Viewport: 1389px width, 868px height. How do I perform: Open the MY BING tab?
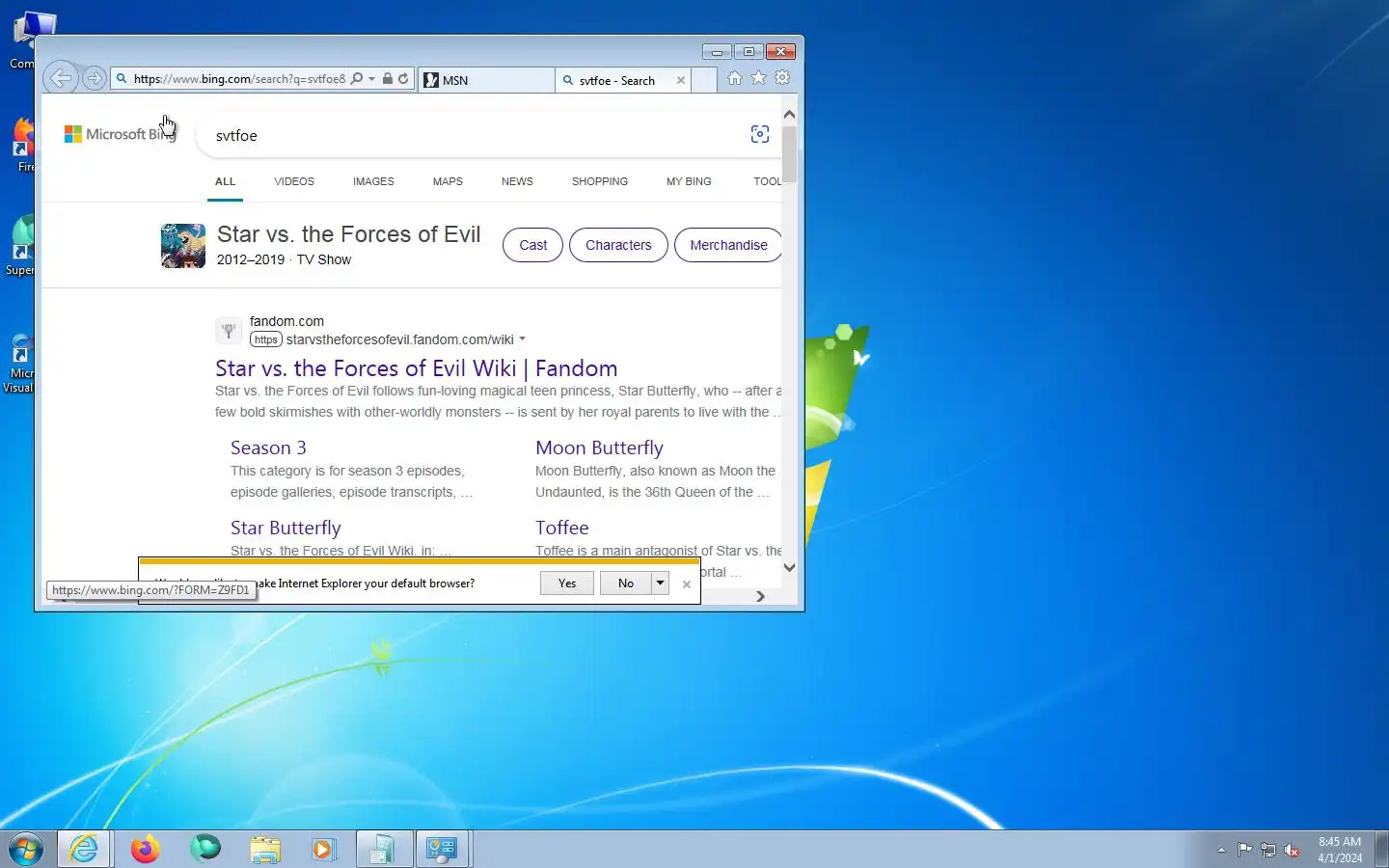point(689,181)
